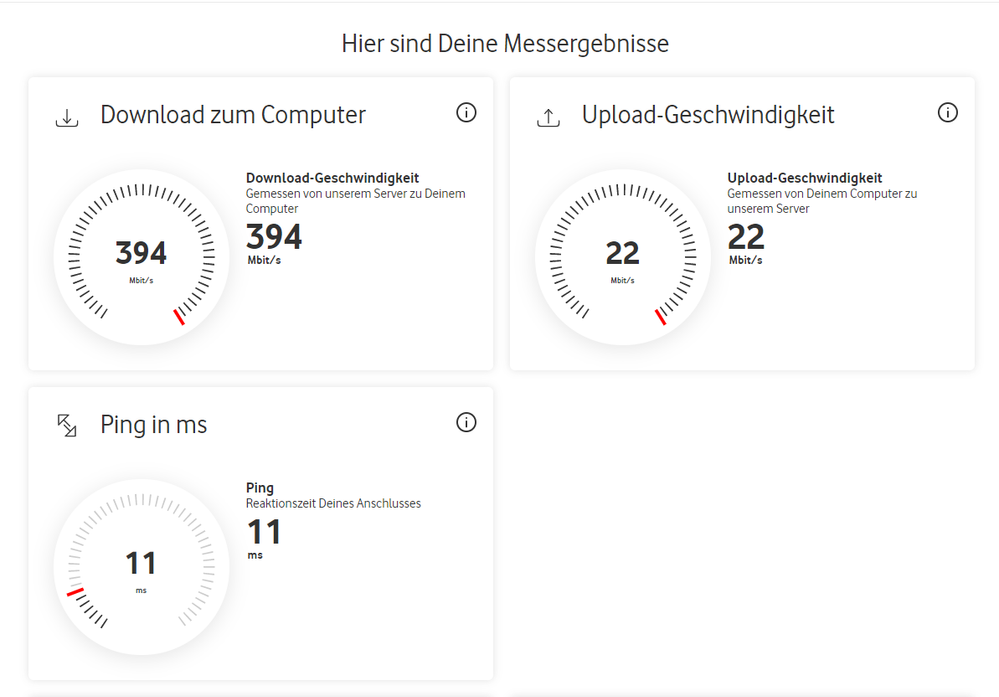Open the upload info tooltip icon
The height and width of the screenshot is (697, 999).
pyautogui.click(x=948, y=113)
